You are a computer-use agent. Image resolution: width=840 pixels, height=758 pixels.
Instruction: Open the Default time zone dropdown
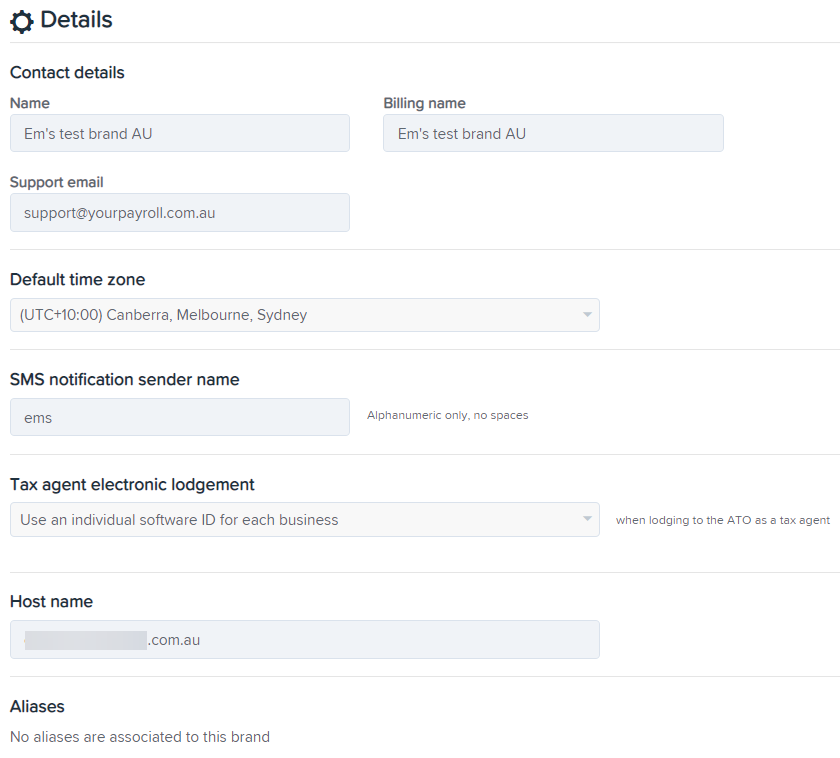[x=305, y=315]
